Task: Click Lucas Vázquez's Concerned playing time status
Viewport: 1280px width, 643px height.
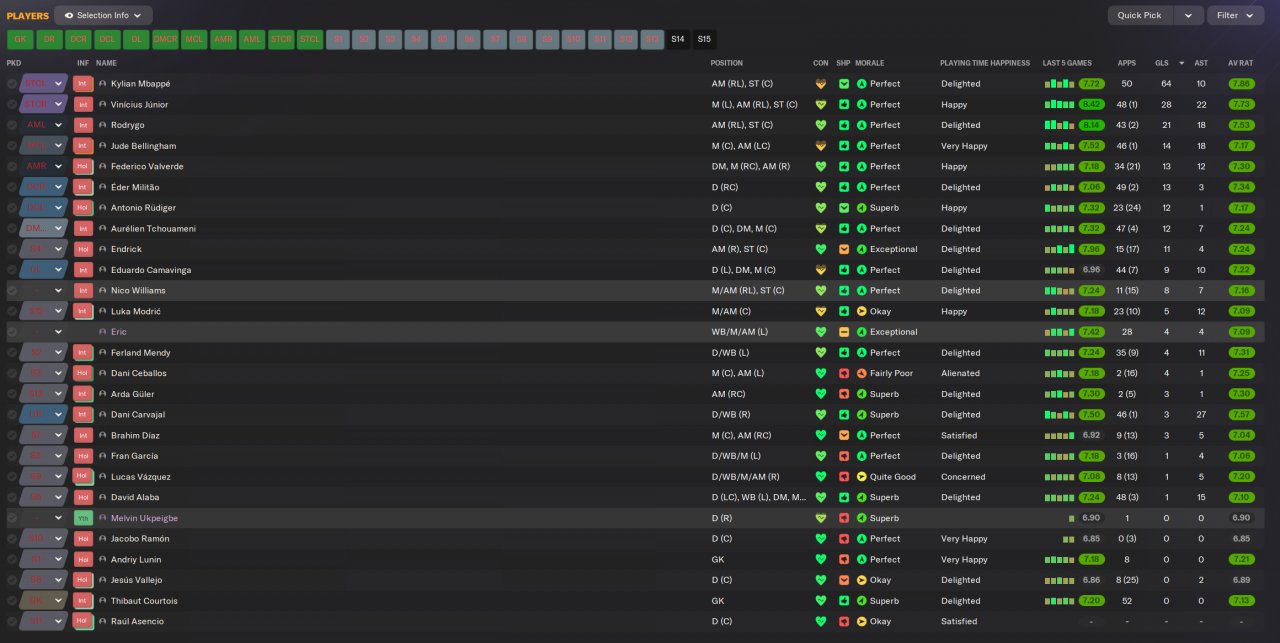Action: click(x=963, y=477)
